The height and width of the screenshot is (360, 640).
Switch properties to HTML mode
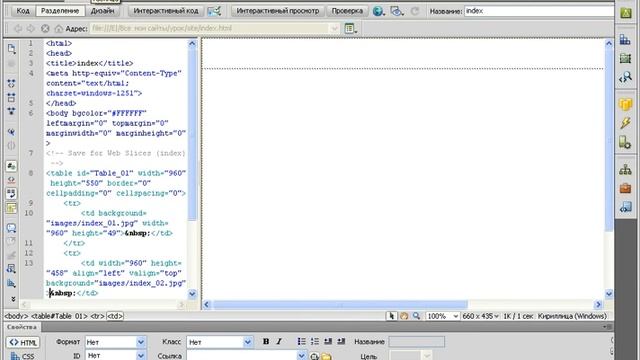click(x=23, y=342)
